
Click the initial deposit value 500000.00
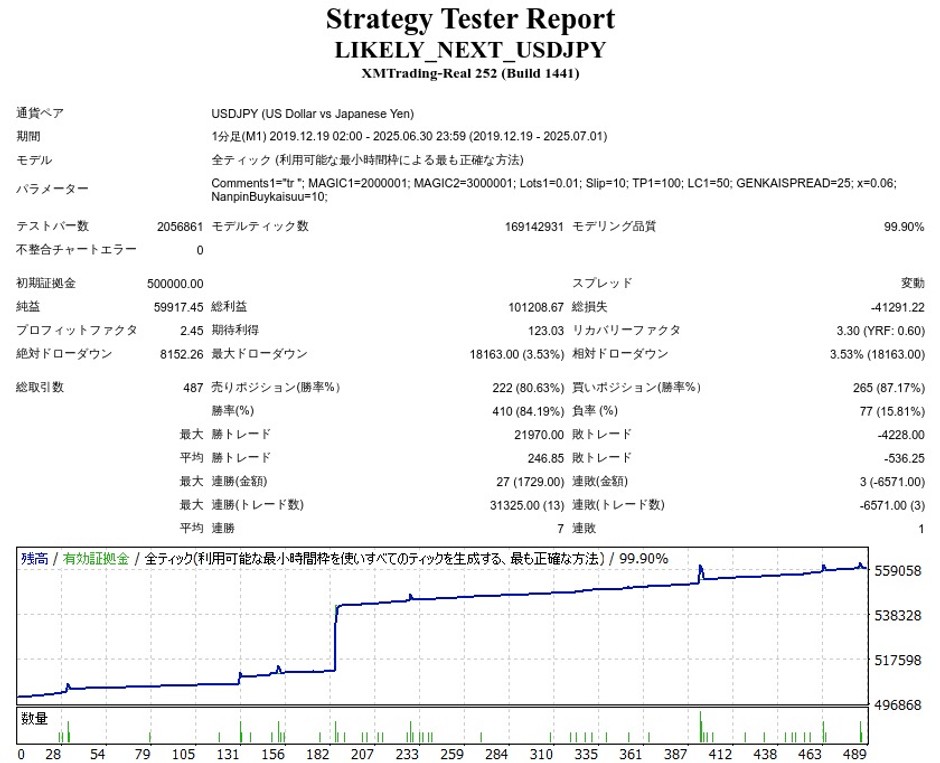(x=175, y=284)
